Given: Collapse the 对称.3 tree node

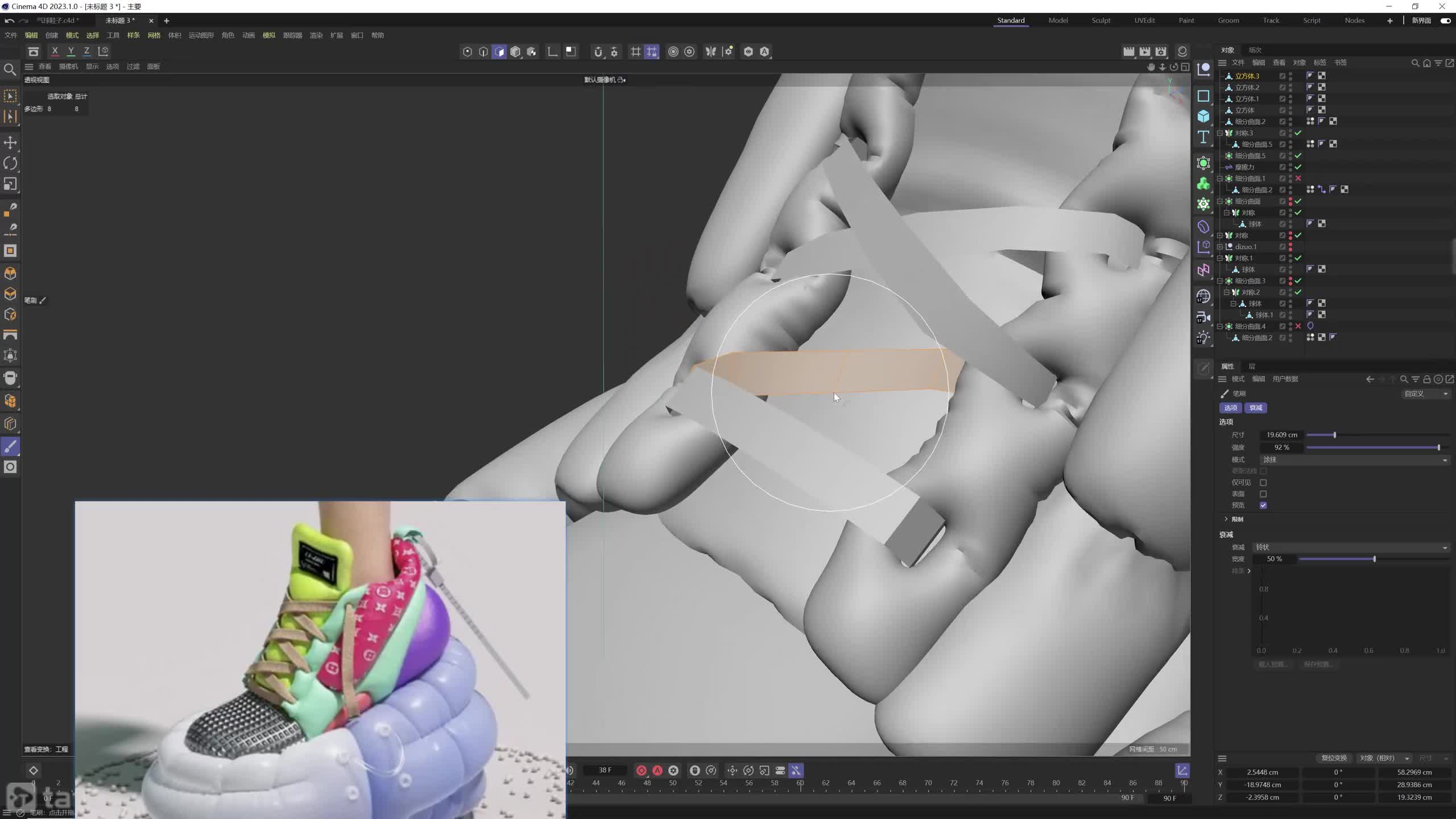Looking at the screenshot, I should click(1220, 133).
